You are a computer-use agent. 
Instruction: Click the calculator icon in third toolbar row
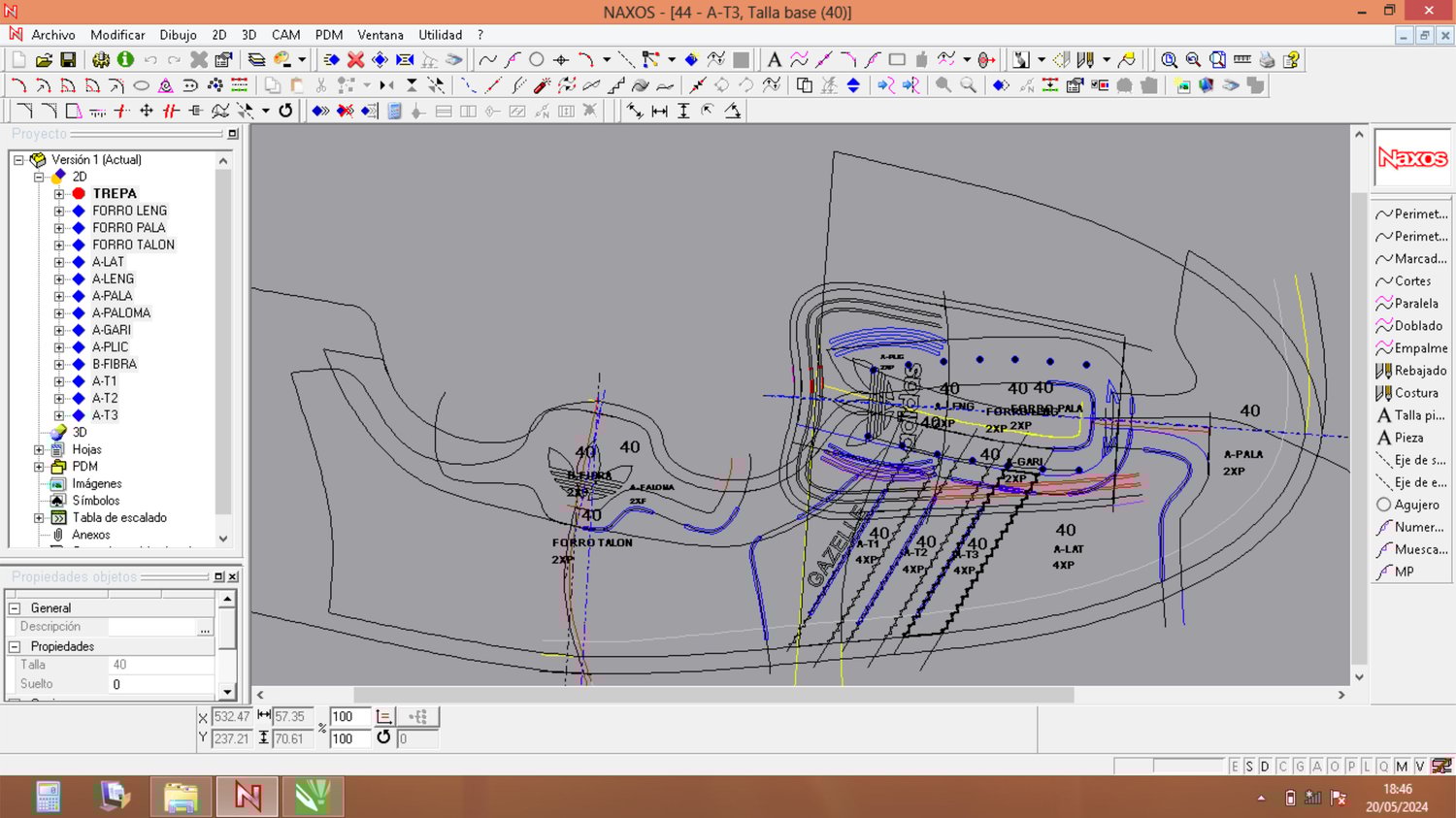(x=394, y=111)
